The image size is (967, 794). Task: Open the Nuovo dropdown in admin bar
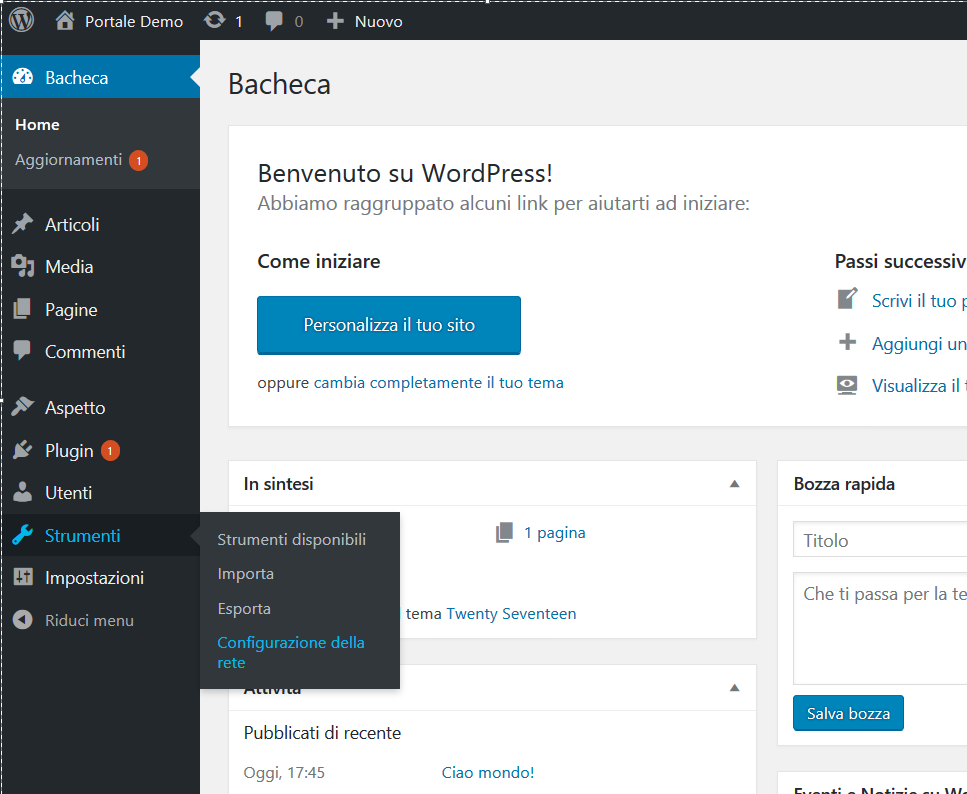point(365,21)
